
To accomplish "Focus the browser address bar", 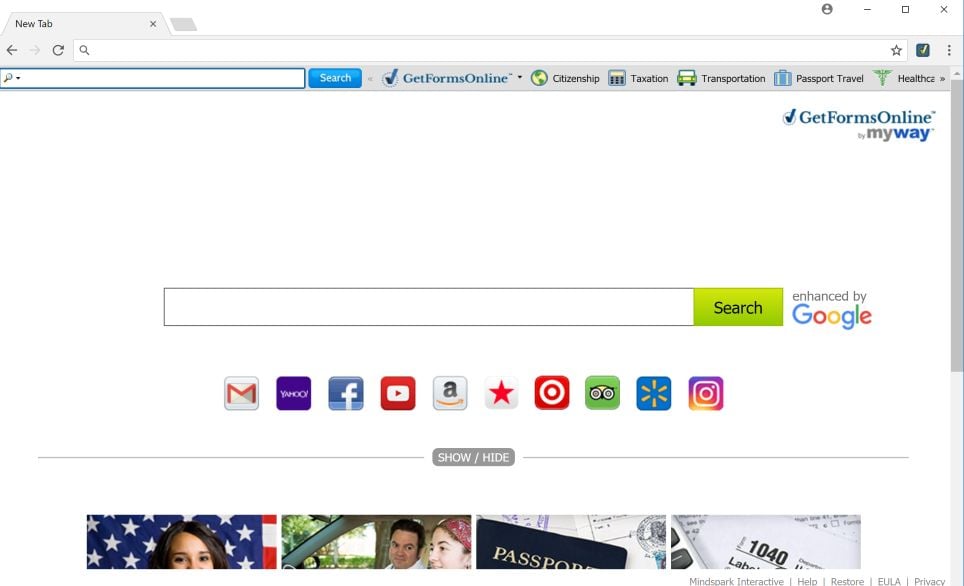I will pyautogui.click(x=489, y=50).
